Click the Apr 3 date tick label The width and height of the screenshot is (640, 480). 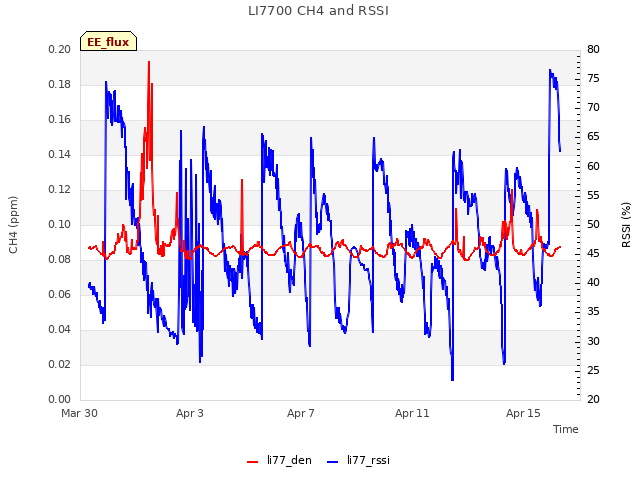[190, 413]
